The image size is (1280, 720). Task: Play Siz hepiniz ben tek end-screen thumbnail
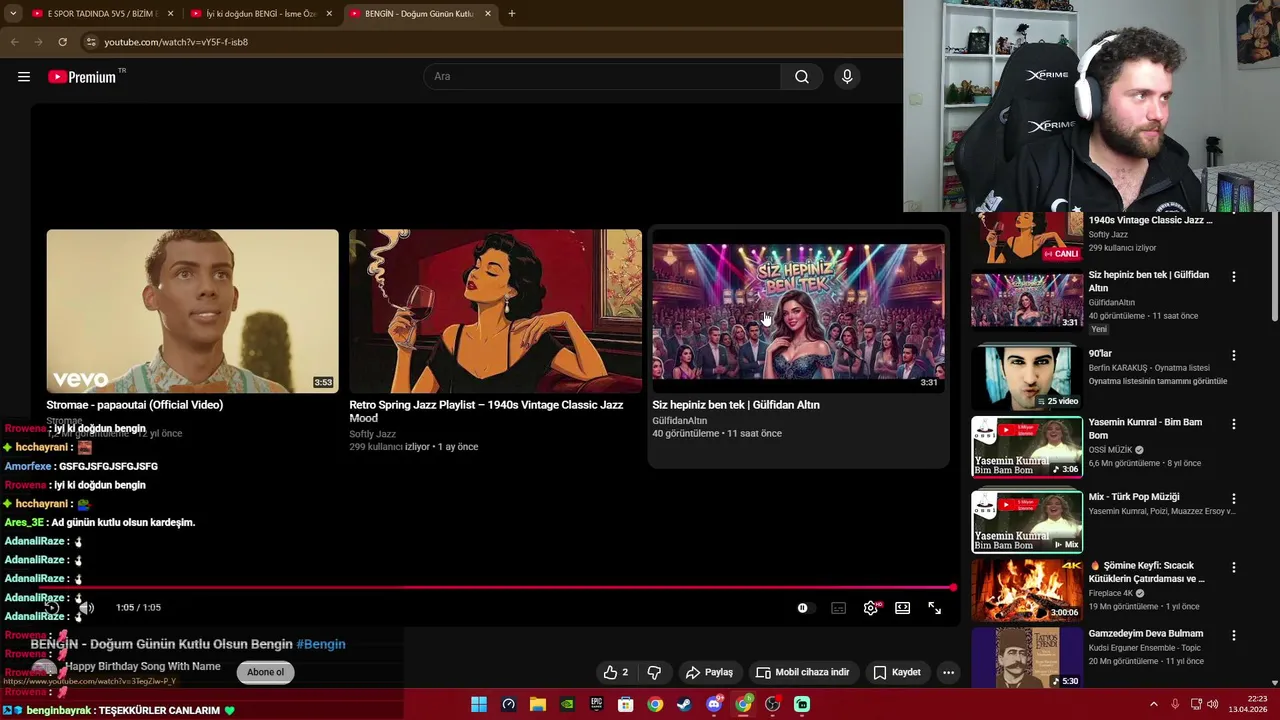pyautogui.click(x=798, y=311)
